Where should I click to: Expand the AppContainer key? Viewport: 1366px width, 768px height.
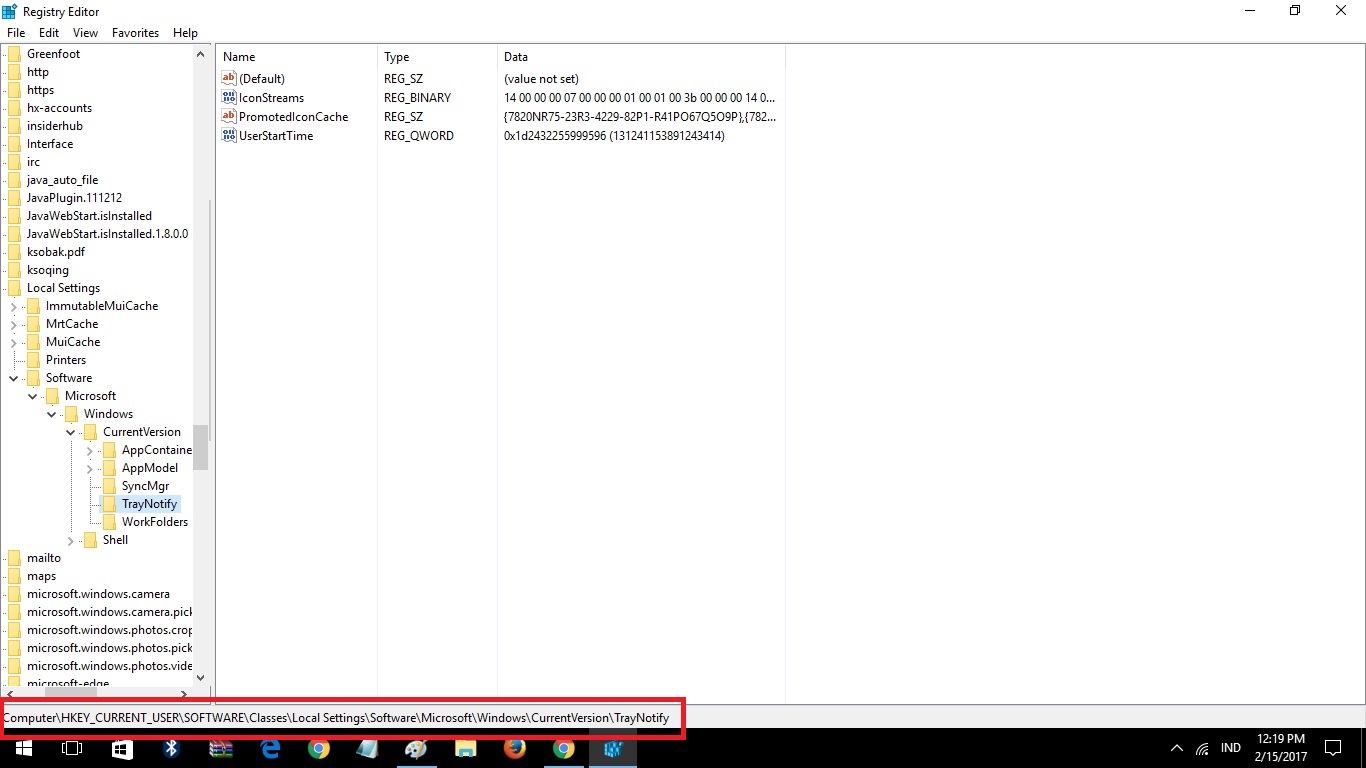tap(89, 450)
